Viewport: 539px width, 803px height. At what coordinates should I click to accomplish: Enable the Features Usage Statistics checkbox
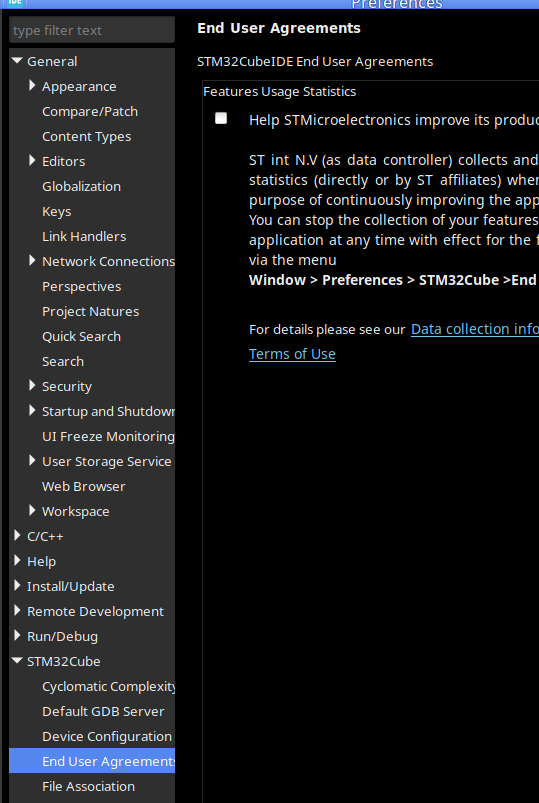(x=221, y=118)
